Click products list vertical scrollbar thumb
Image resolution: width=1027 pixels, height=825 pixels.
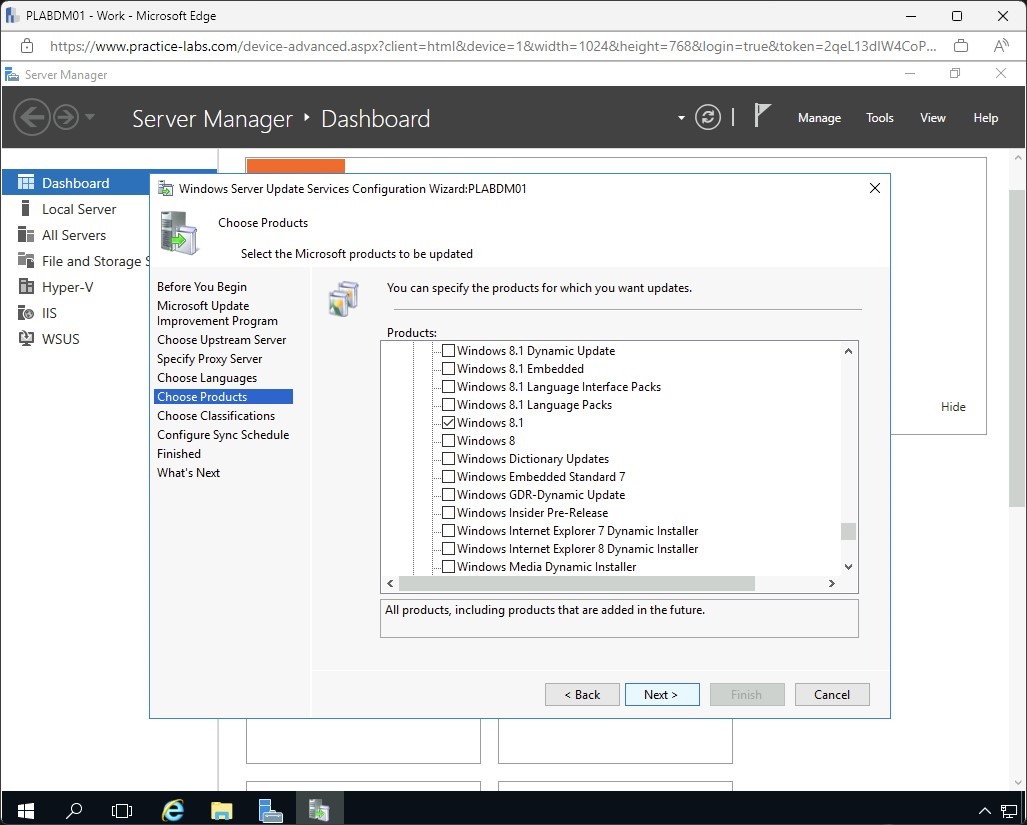(848, 531)
